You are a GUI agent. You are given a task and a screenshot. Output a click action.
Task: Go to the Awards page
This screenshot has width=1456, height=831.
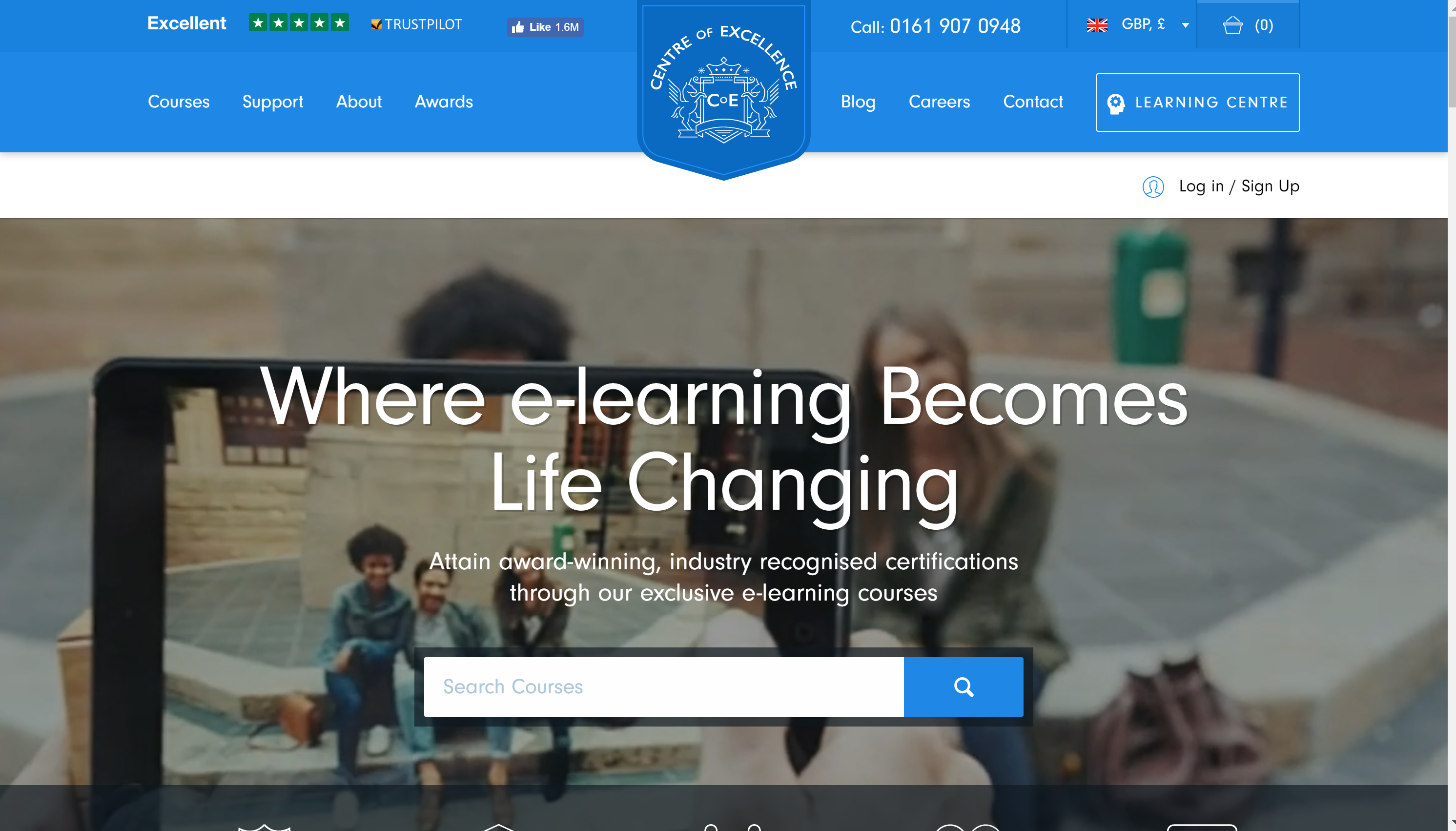[x=444, y=102]
